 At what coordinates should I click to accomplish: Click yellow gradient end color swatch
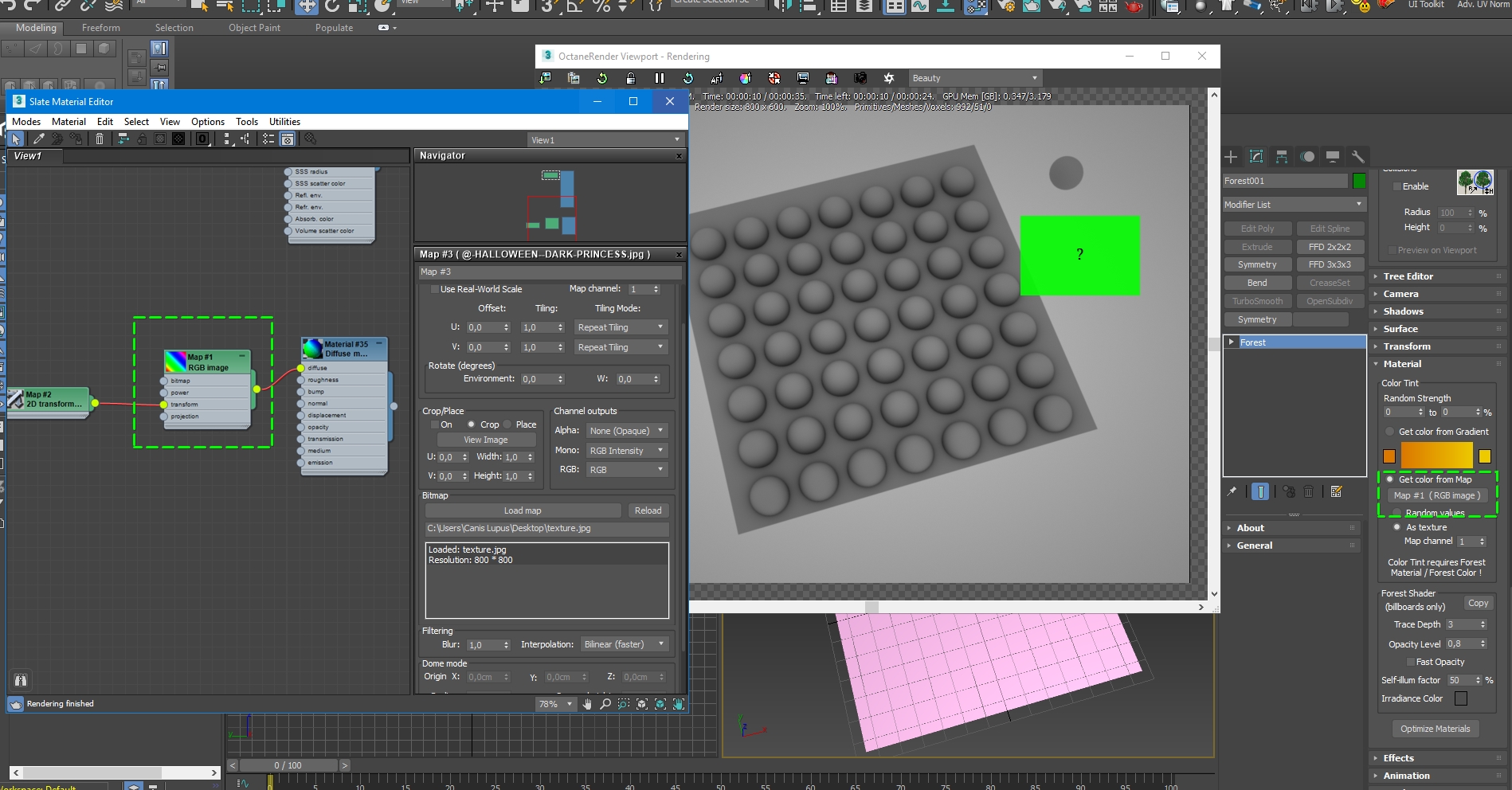point(1485,456)
